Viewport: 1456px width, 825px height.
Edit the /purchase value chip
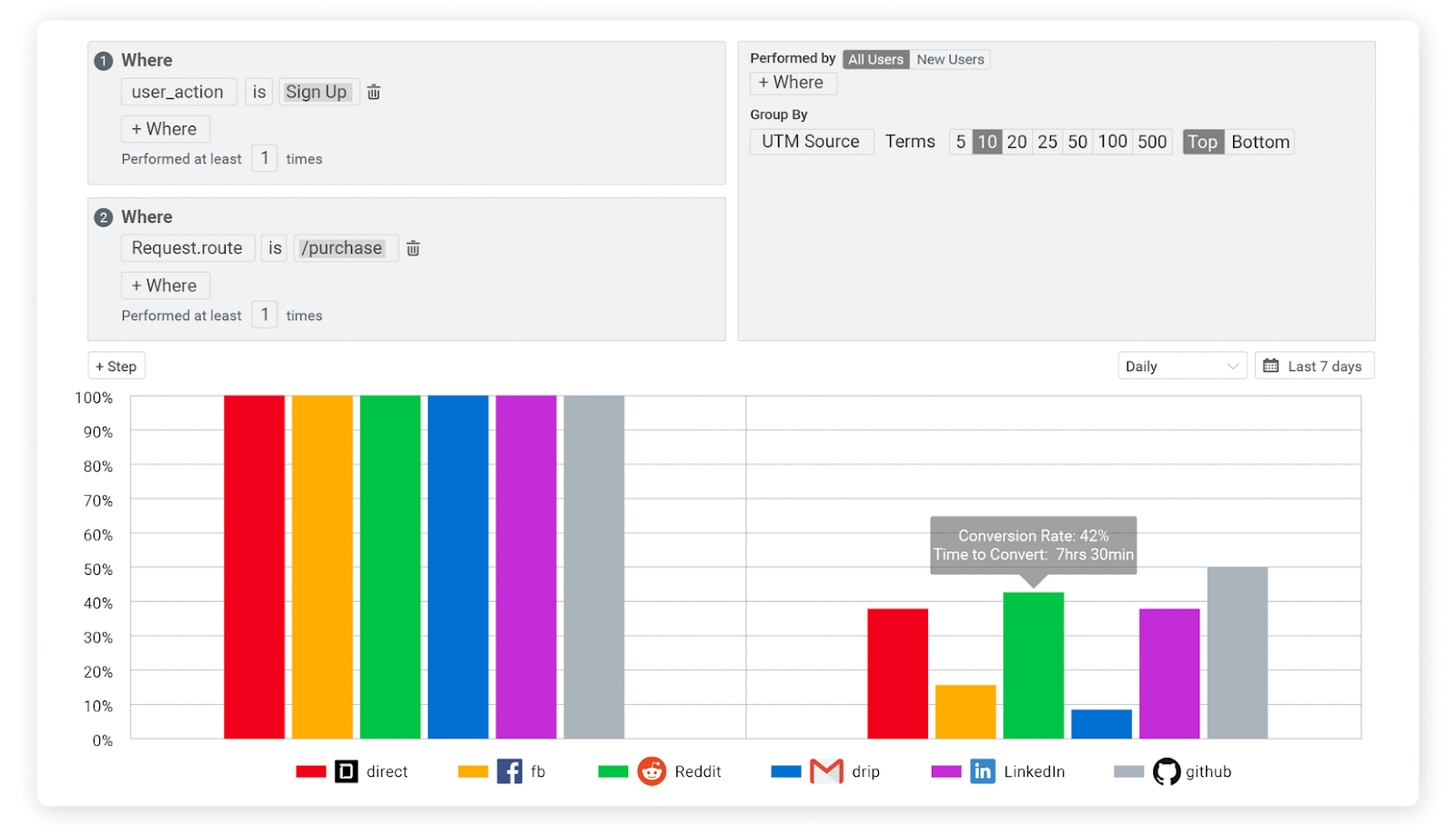tap(342, 248)
